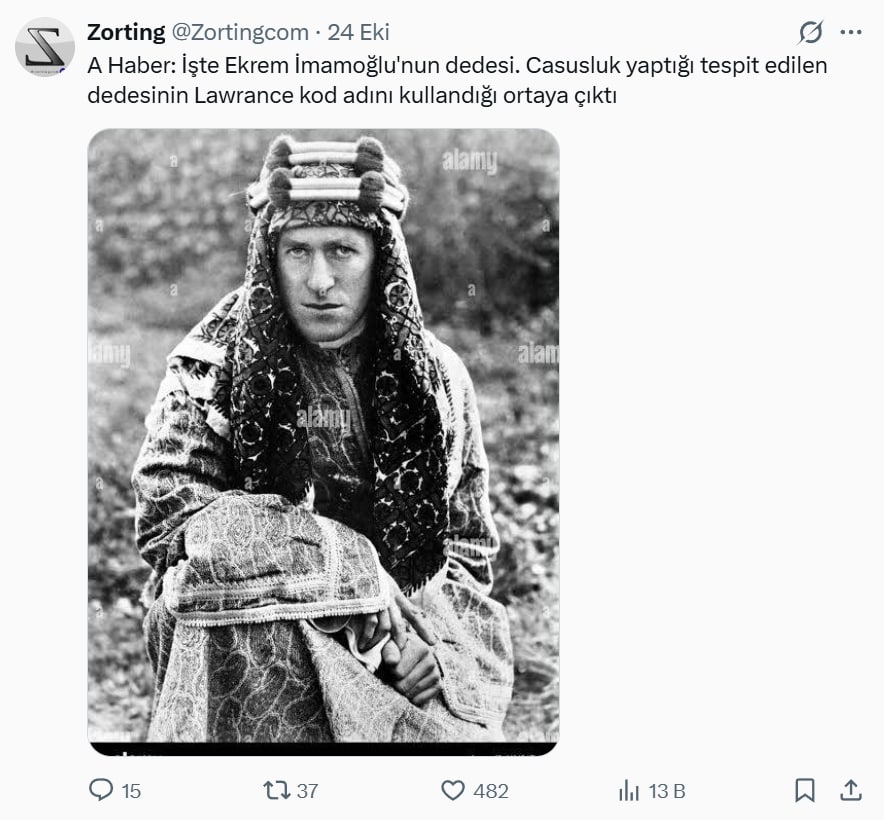Open the @Zortingcom handle link
Viewport: 884px width, 820px height.
[240, 32]
